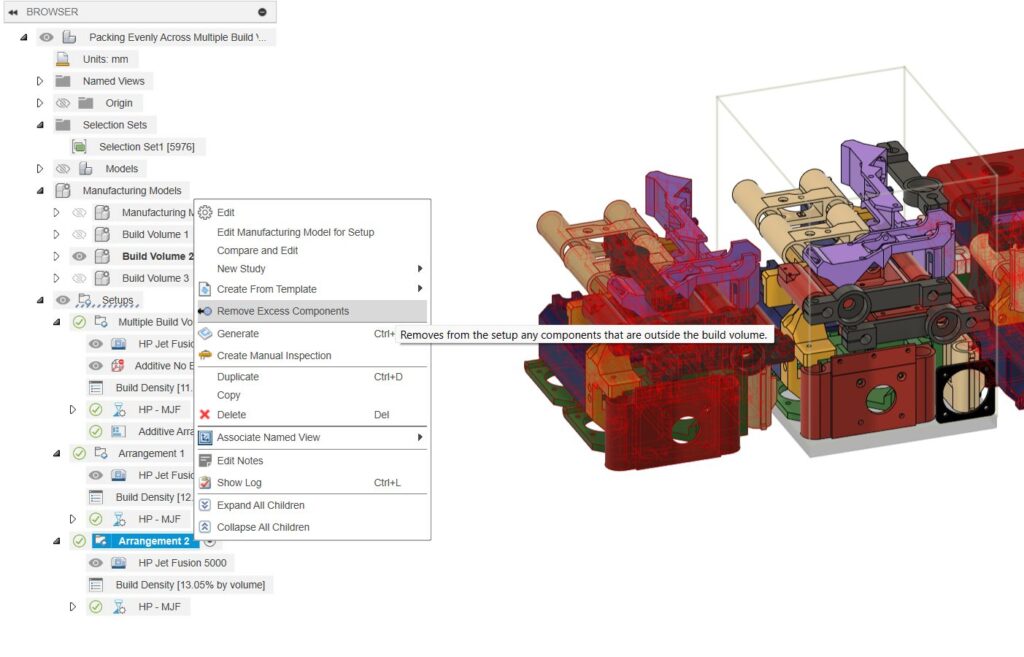Toggle visibility of the Setups node

[x=63, y=300]
